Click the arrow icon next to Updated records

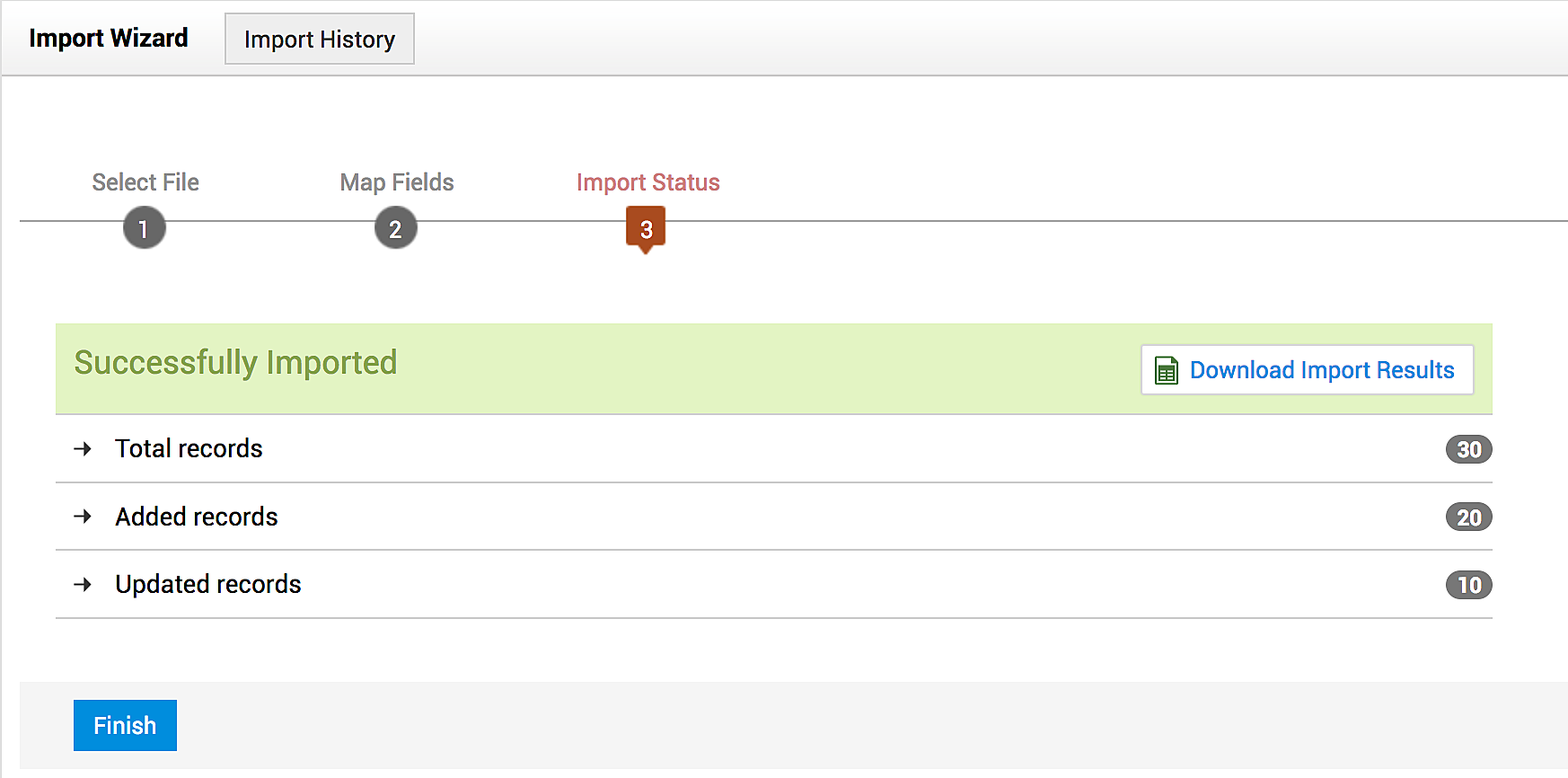(83, 584)
